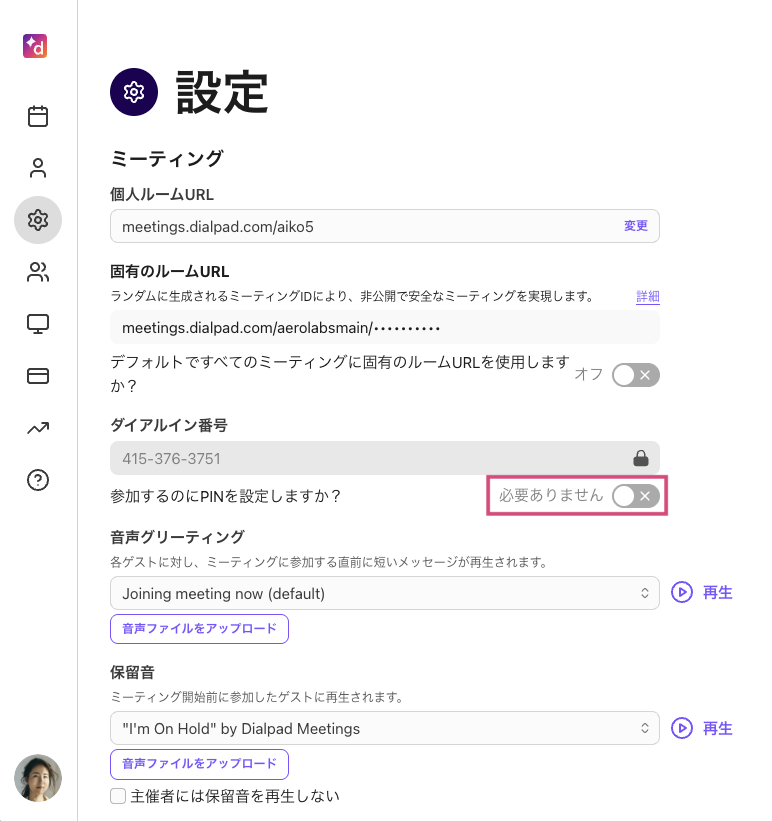
Task: Click the user avatar photo
Action: pos(38,778)
